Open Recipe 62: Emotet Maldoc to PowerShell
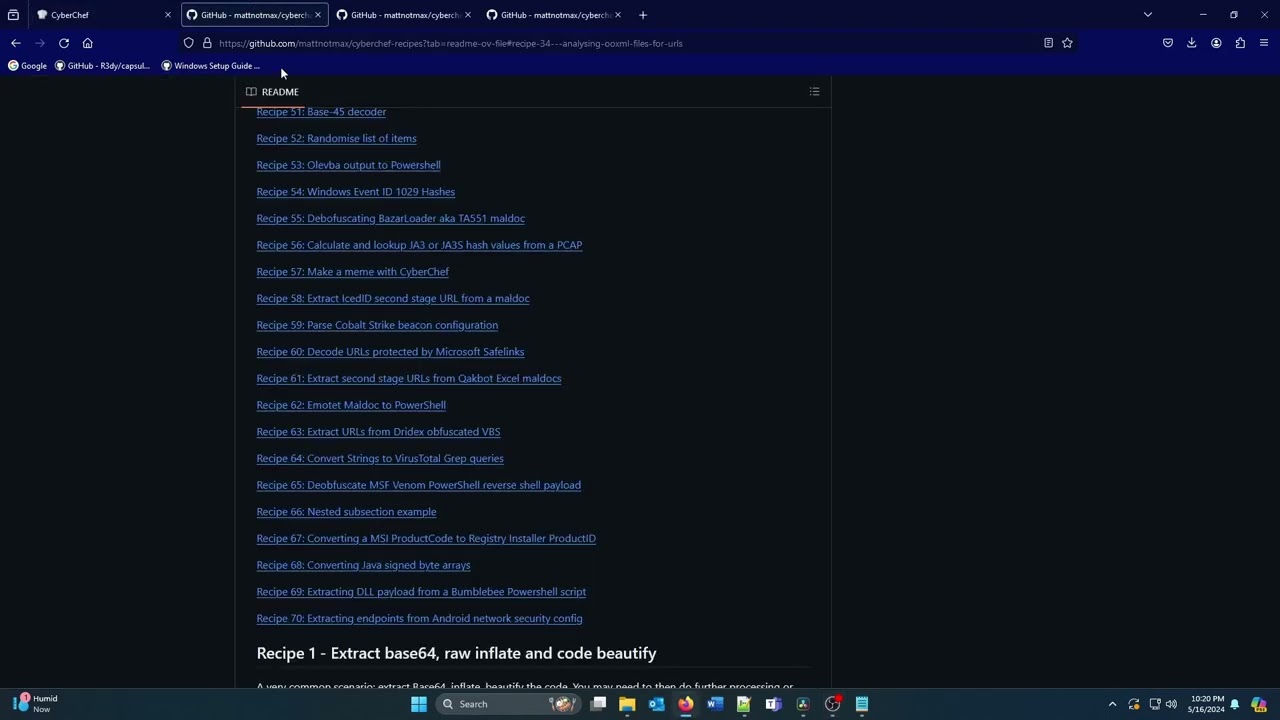The height and width of the screenshot is (720, 1280). tap(351, 405)
